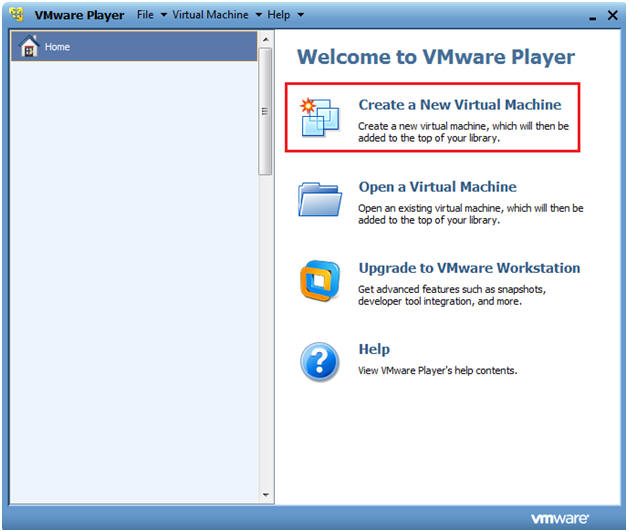Click 'View VMware Player's help contents.' text

[437, 370]
